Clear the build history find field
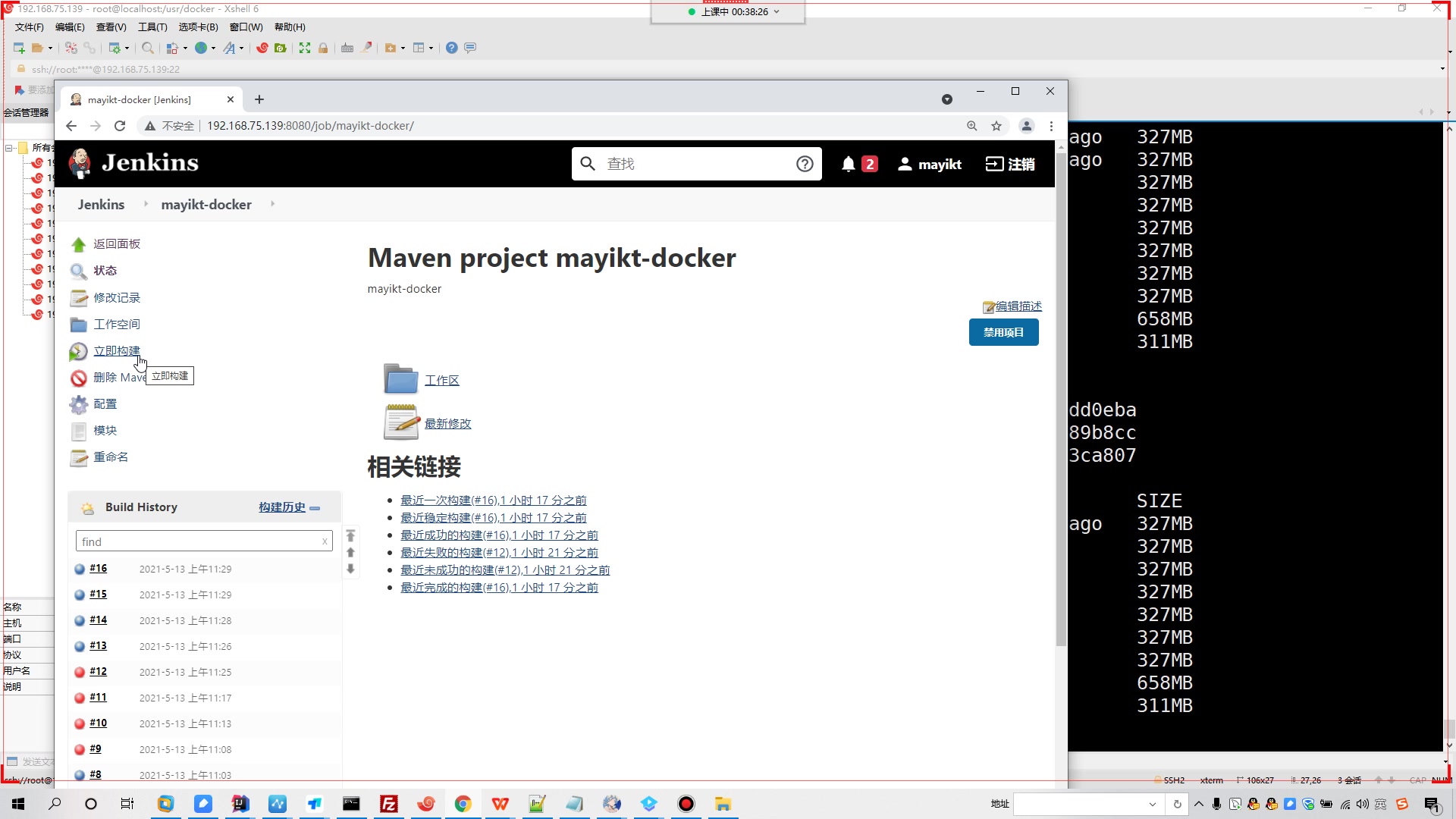Screen dimensions: 1456x819 (325, 541)
